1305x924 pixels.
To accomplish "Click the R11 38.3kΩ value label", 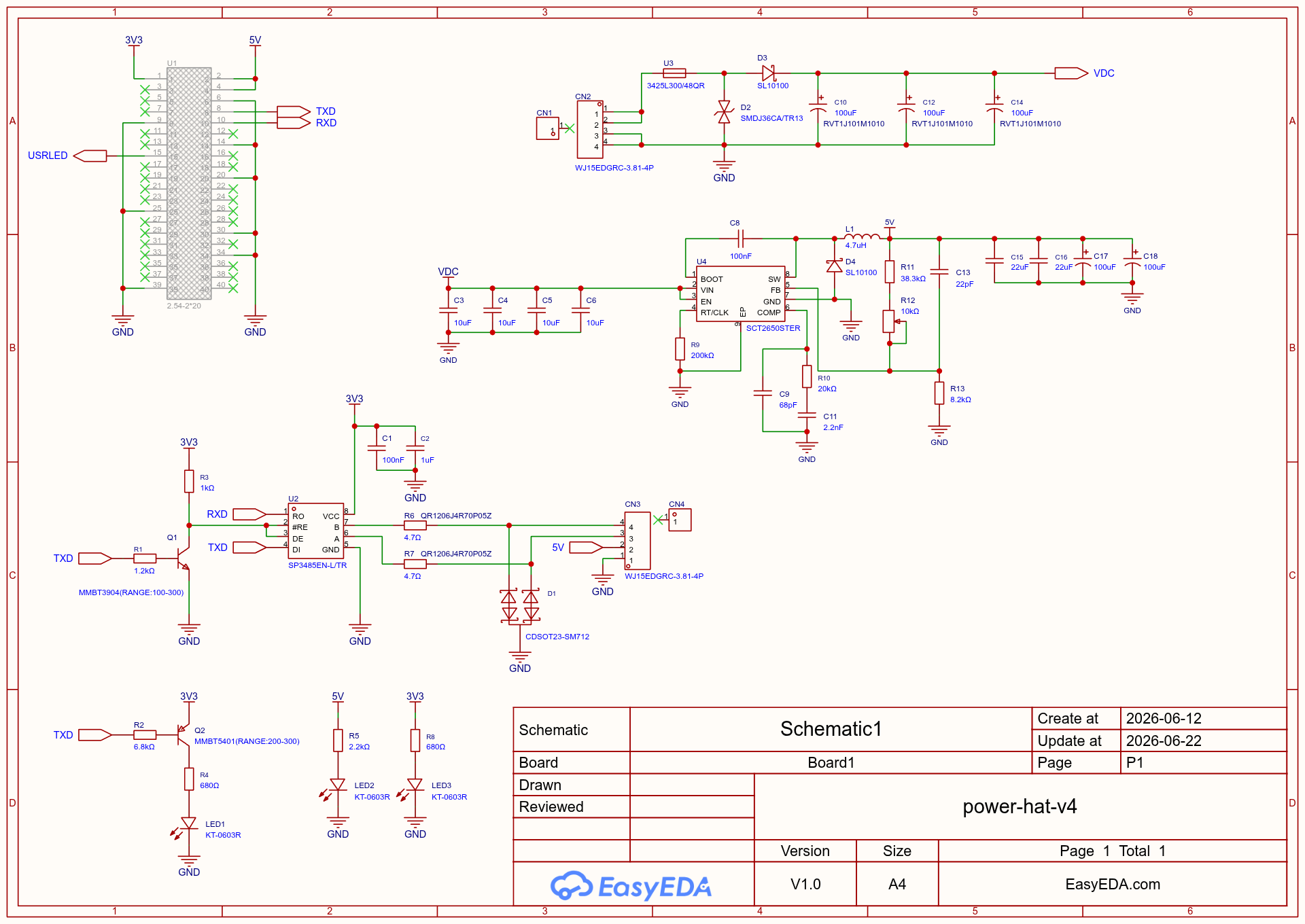I will click(x=913, y=279).
